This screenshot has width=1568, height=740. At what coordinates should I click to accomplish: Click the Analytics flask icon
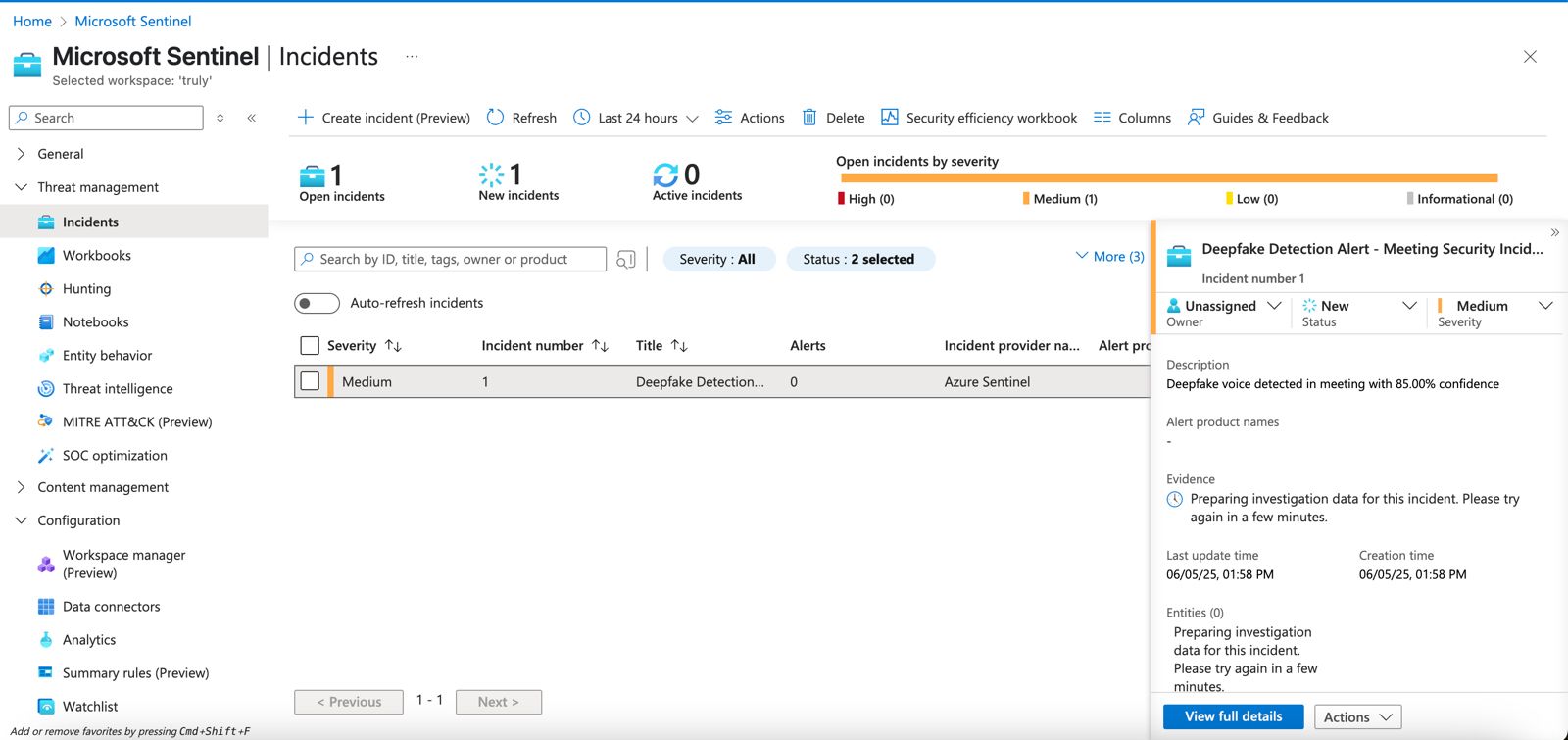click(x=46, y=640)
